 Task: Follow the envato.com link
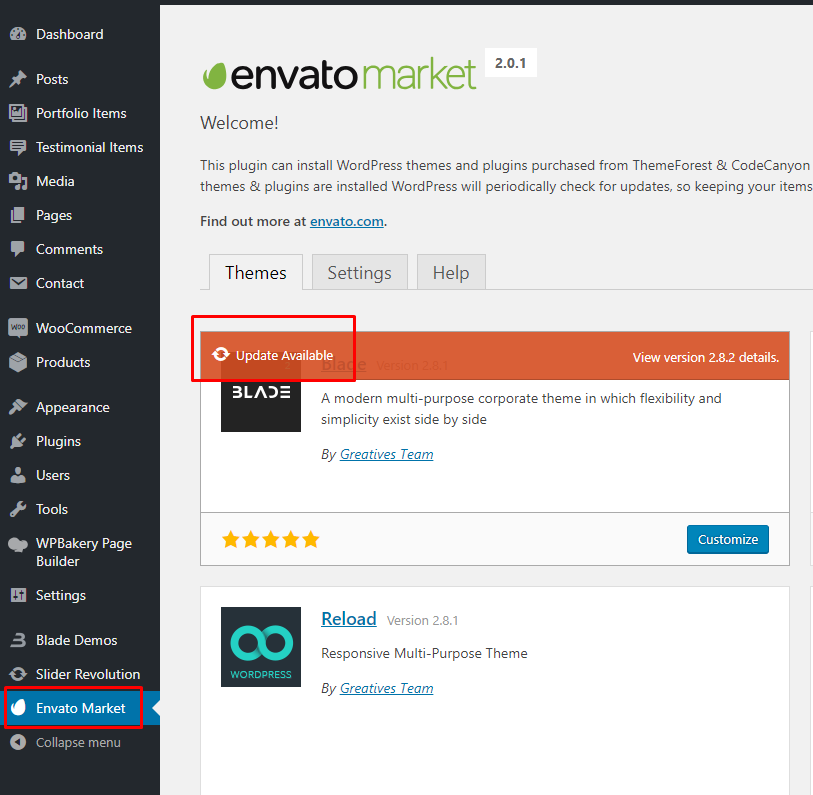[x=346, y=222]
